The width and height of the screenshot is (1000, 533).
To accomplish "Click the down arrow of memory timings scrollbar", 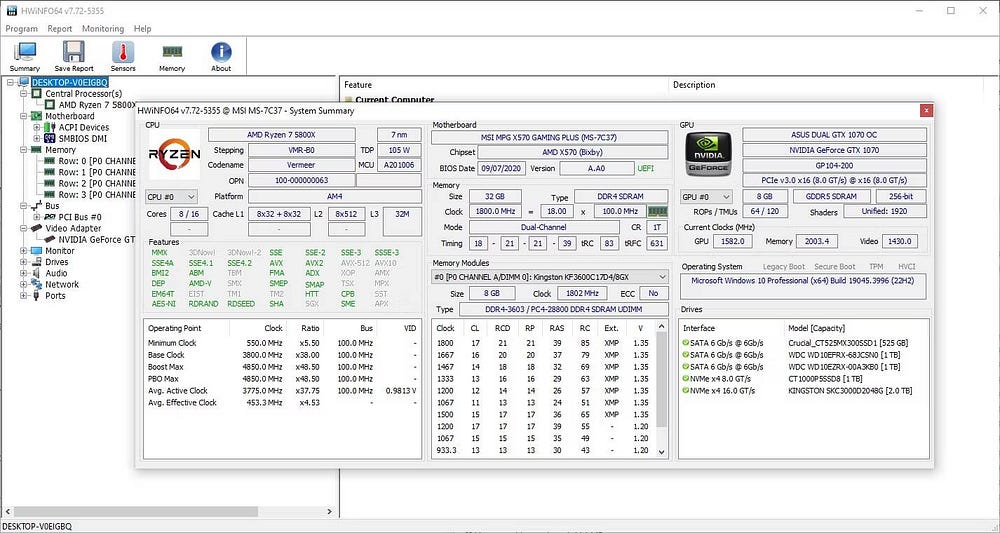I will tap(661, 452).
